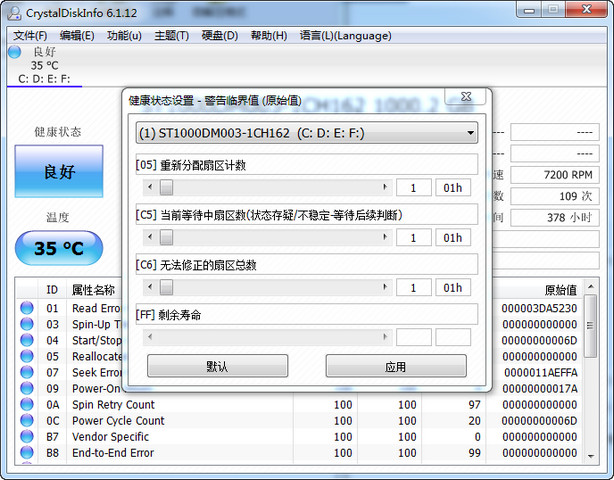Minimize the CrystalDiskInfo window
This screenshot has height=480, width=614.
coord(529,10)
